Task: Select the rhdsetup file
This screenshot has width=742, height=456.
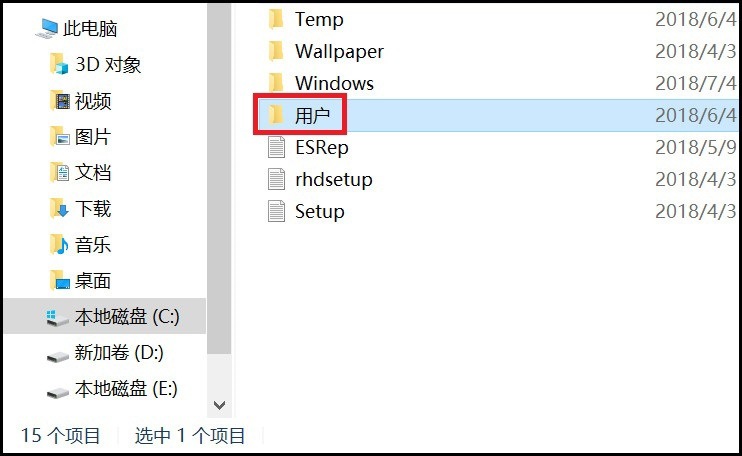Action: 496,179
